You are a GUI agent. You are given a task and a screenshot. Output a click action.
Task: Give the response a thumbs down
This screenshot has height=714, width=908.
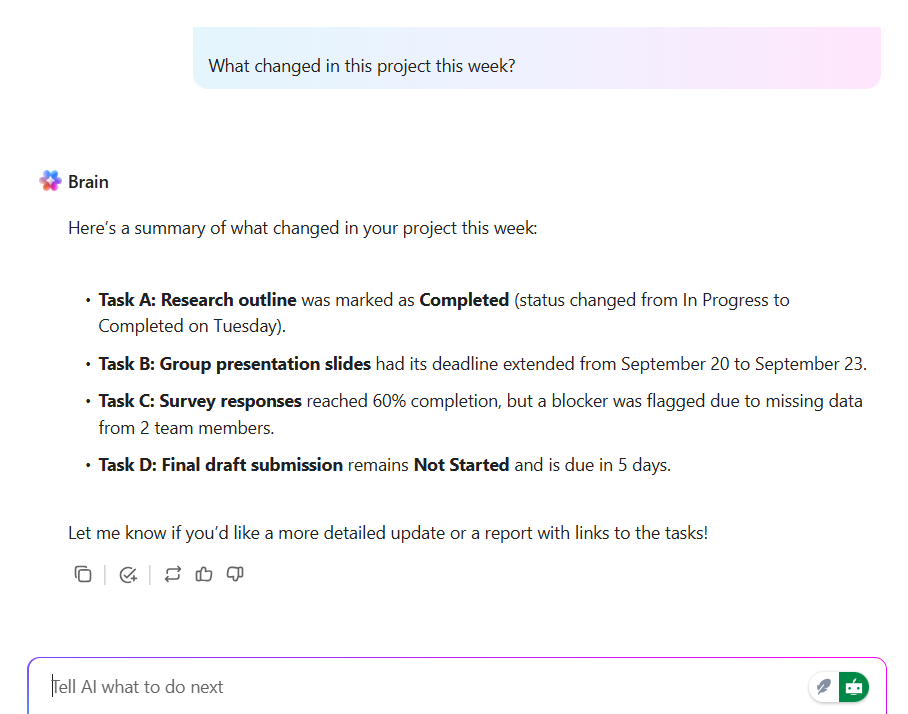click(235, 574)
